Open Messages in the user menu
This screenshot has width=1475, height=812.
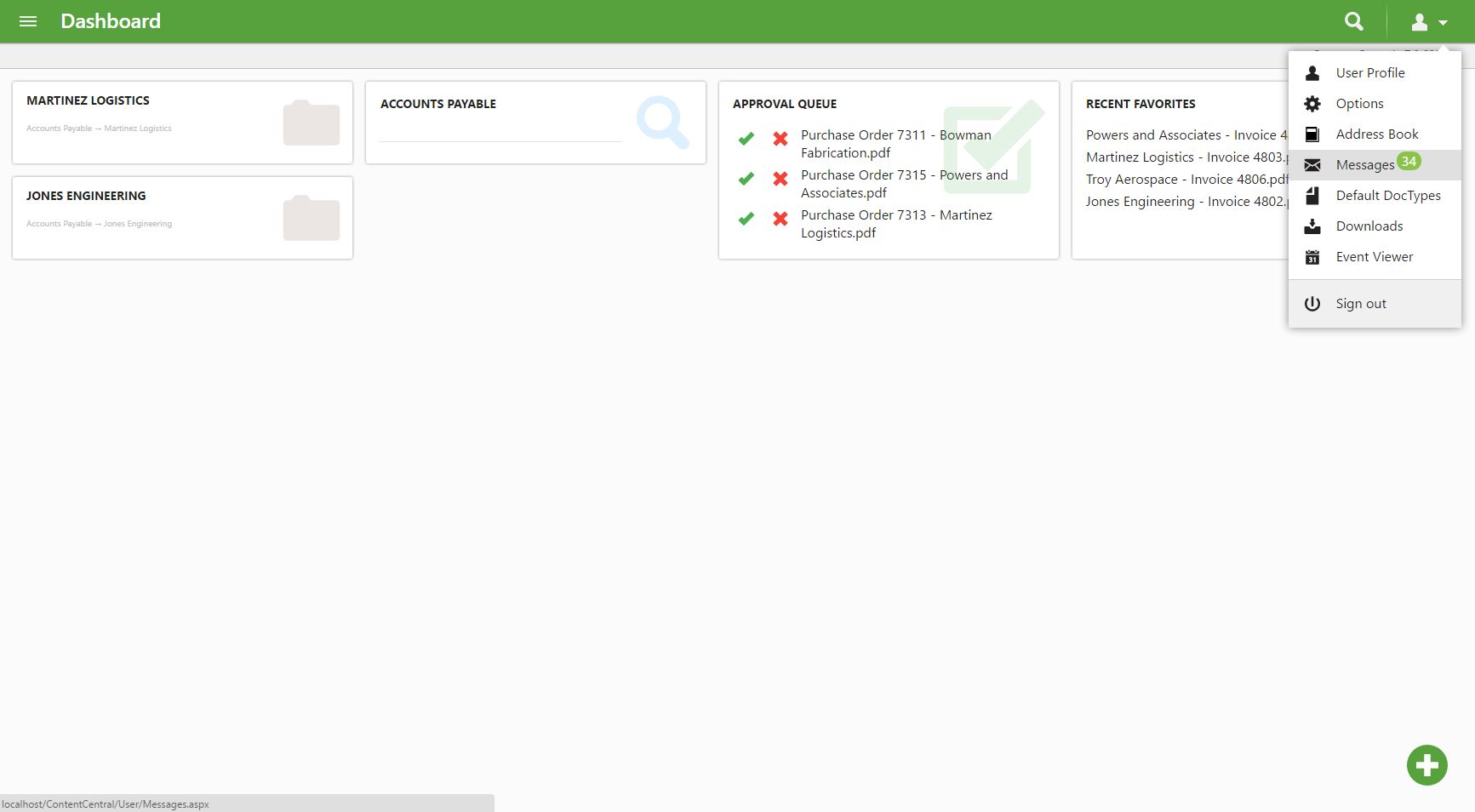pos(1375,165)
